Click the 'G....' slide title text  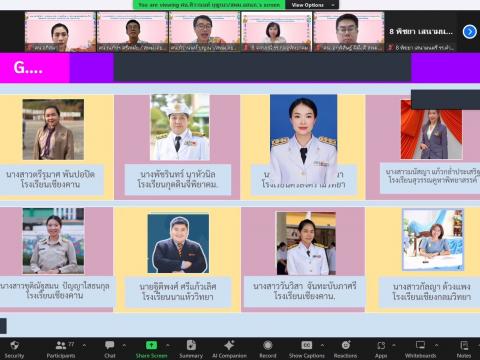[x=28, y=68]
